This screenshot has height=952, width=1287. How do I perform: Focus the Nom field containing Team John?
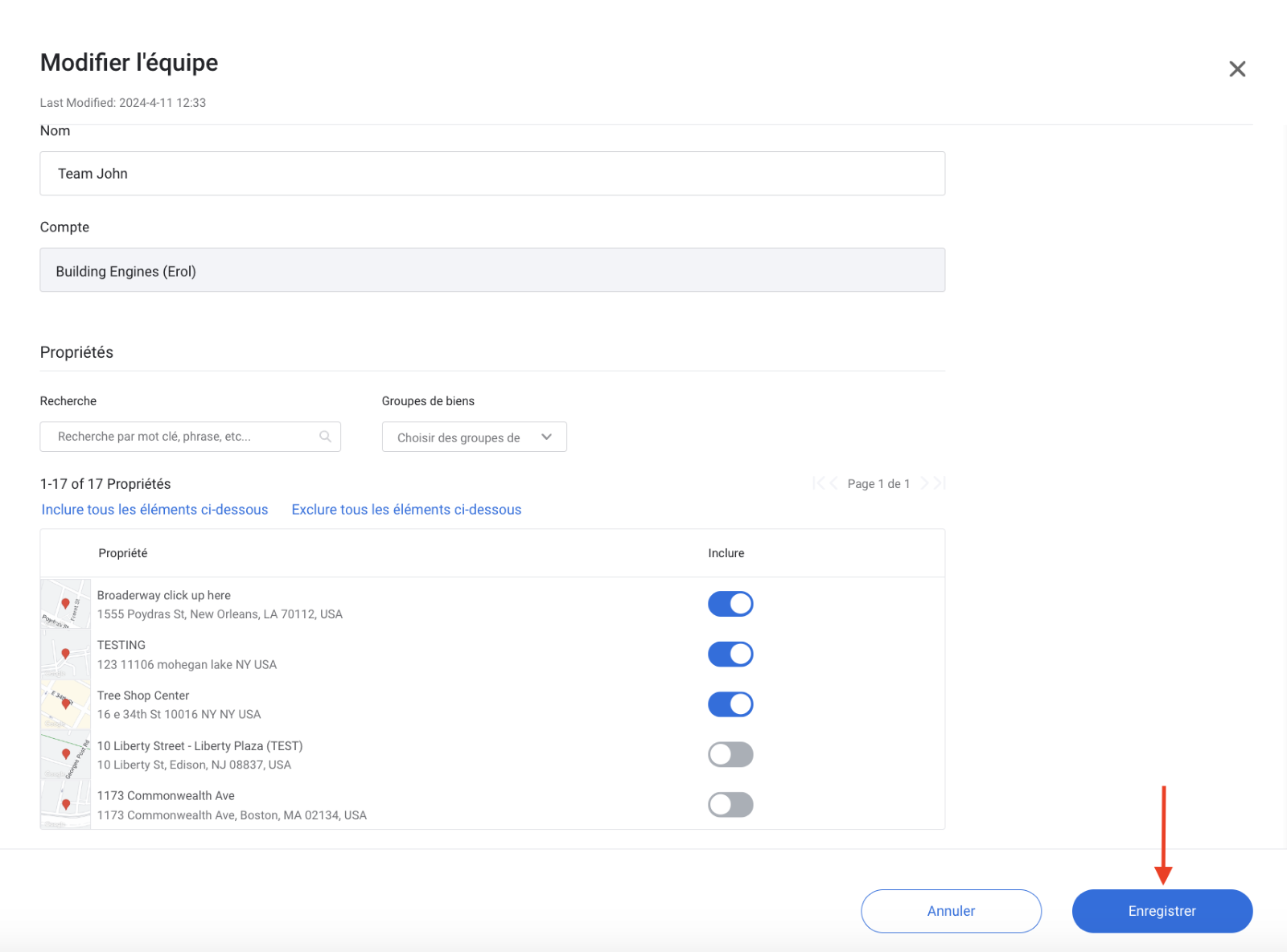tap(492, 174)
